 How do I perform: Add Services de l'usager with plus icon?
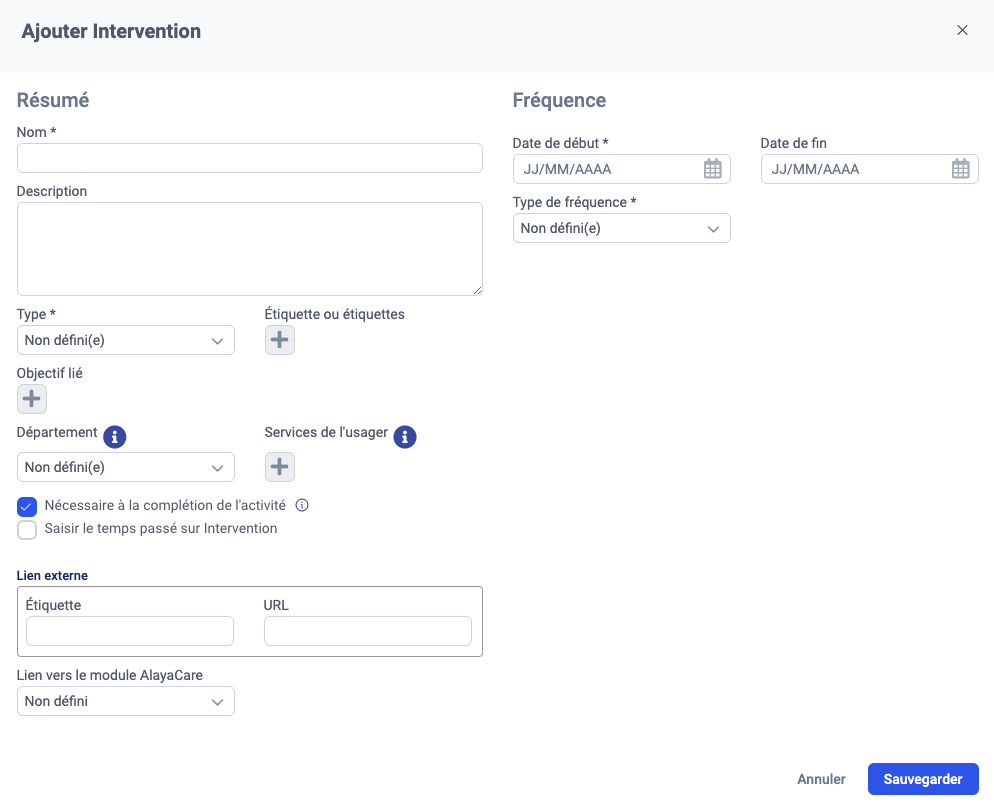coord(280,466)
